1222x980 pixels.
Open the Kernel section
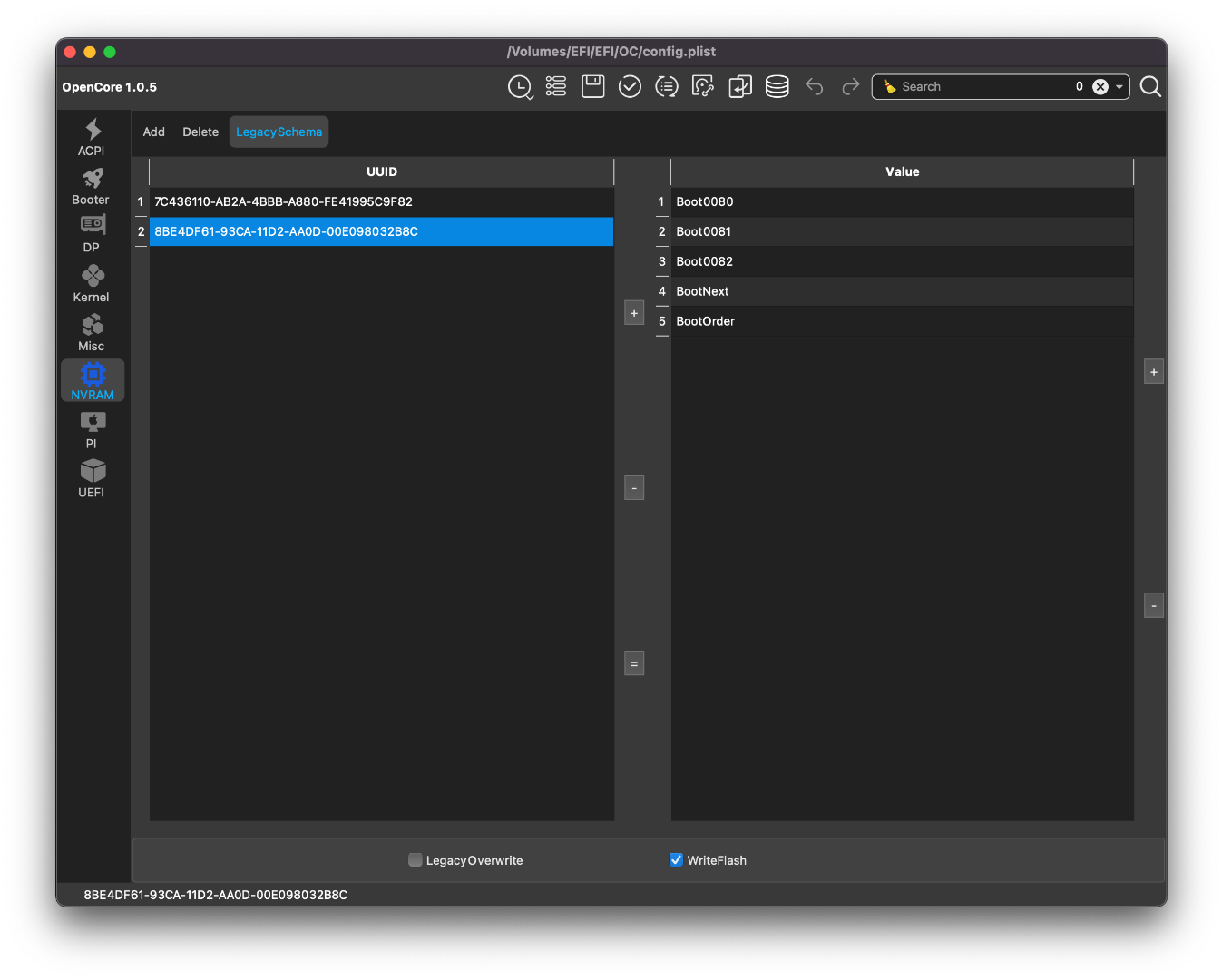(92, 283)
